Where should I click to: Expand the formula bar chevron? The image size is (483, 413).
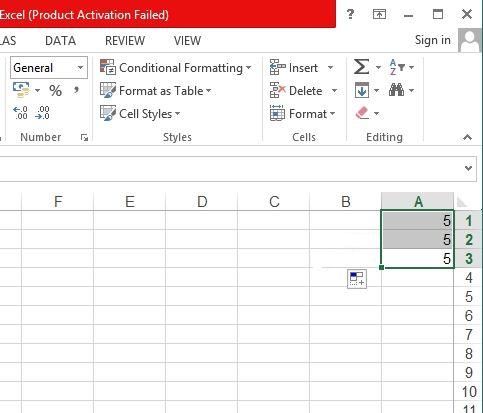coord(468,168)
